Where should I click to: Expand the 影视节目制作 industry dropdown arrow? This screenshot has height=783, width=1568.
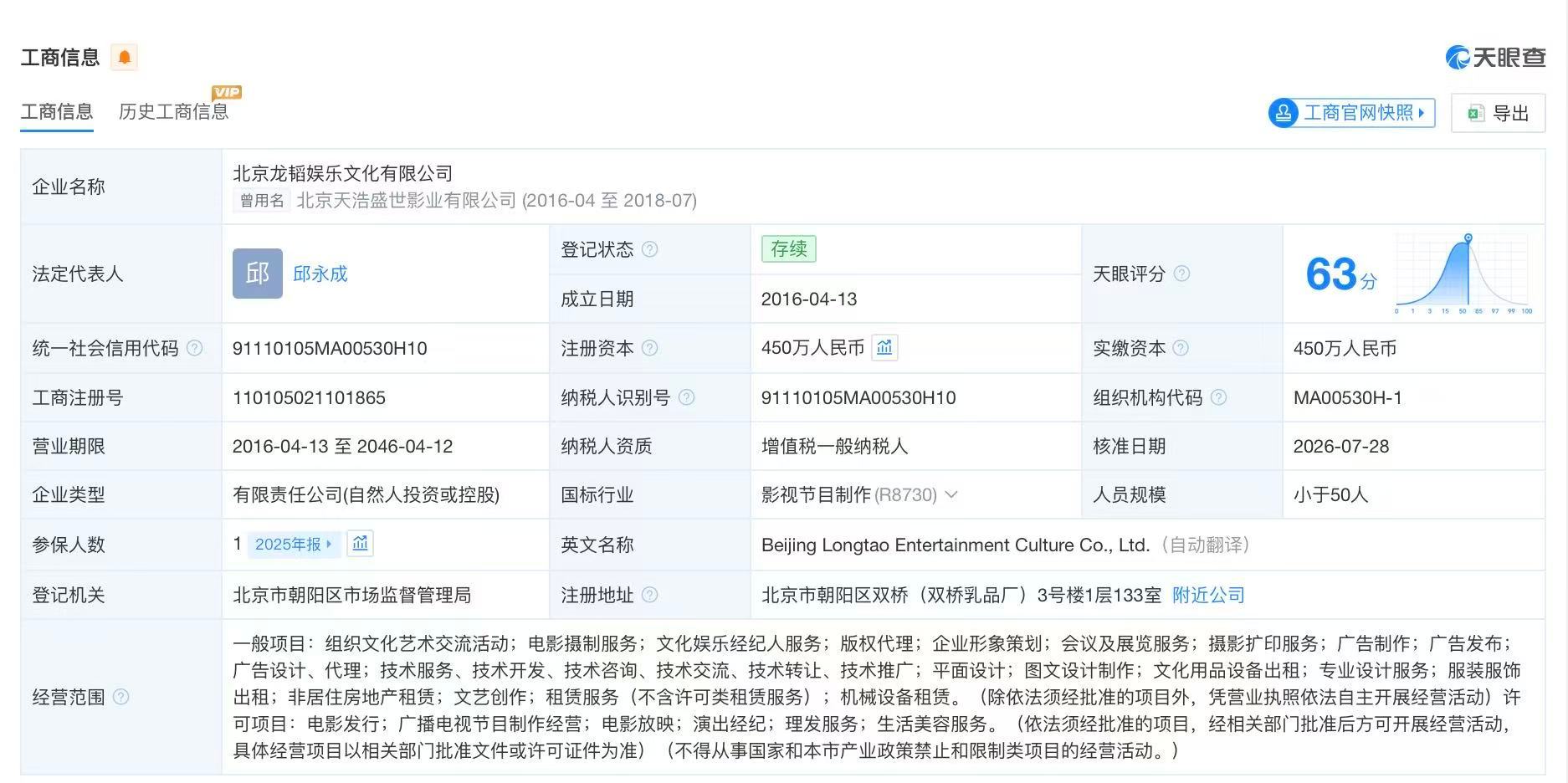tap(951, 494)
